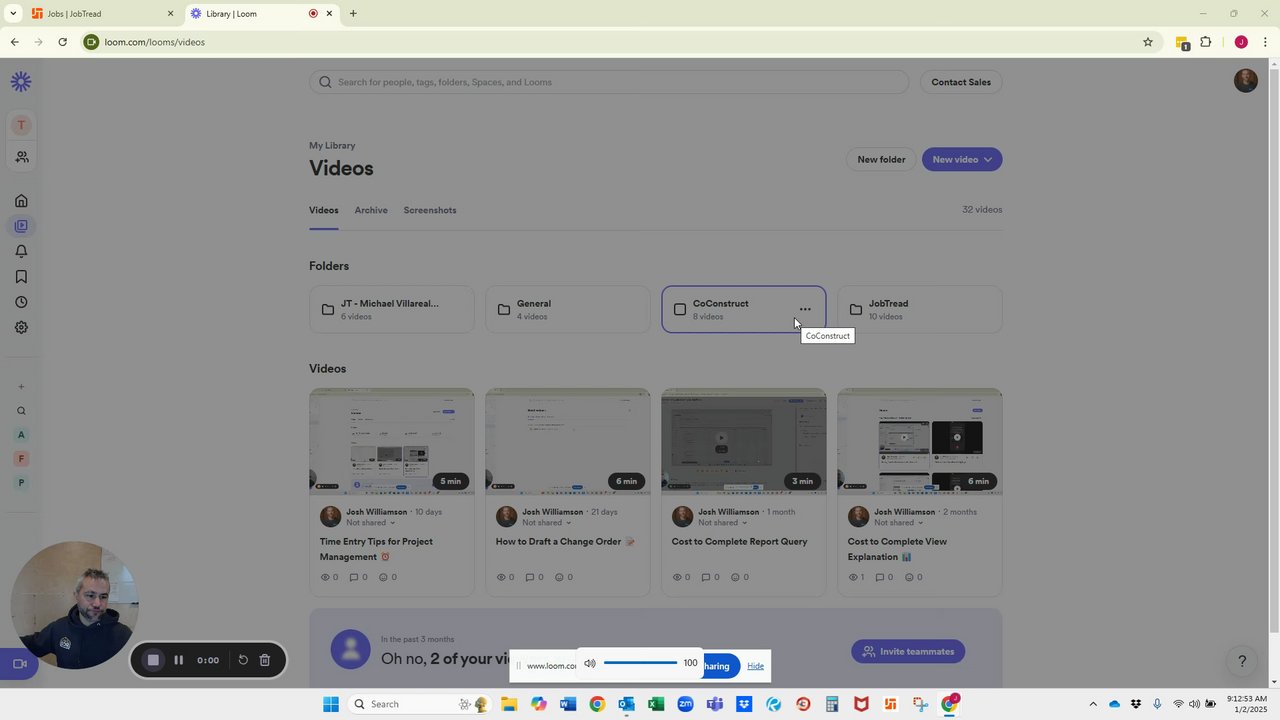Switch to Jobs | JobTread browser tab

coord(102,14)
